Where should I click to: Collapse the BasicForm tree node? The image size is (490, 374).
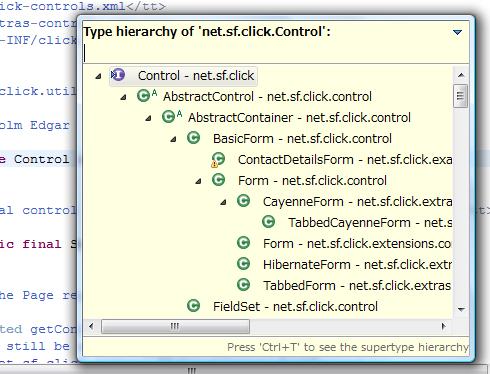pos(173,139)
